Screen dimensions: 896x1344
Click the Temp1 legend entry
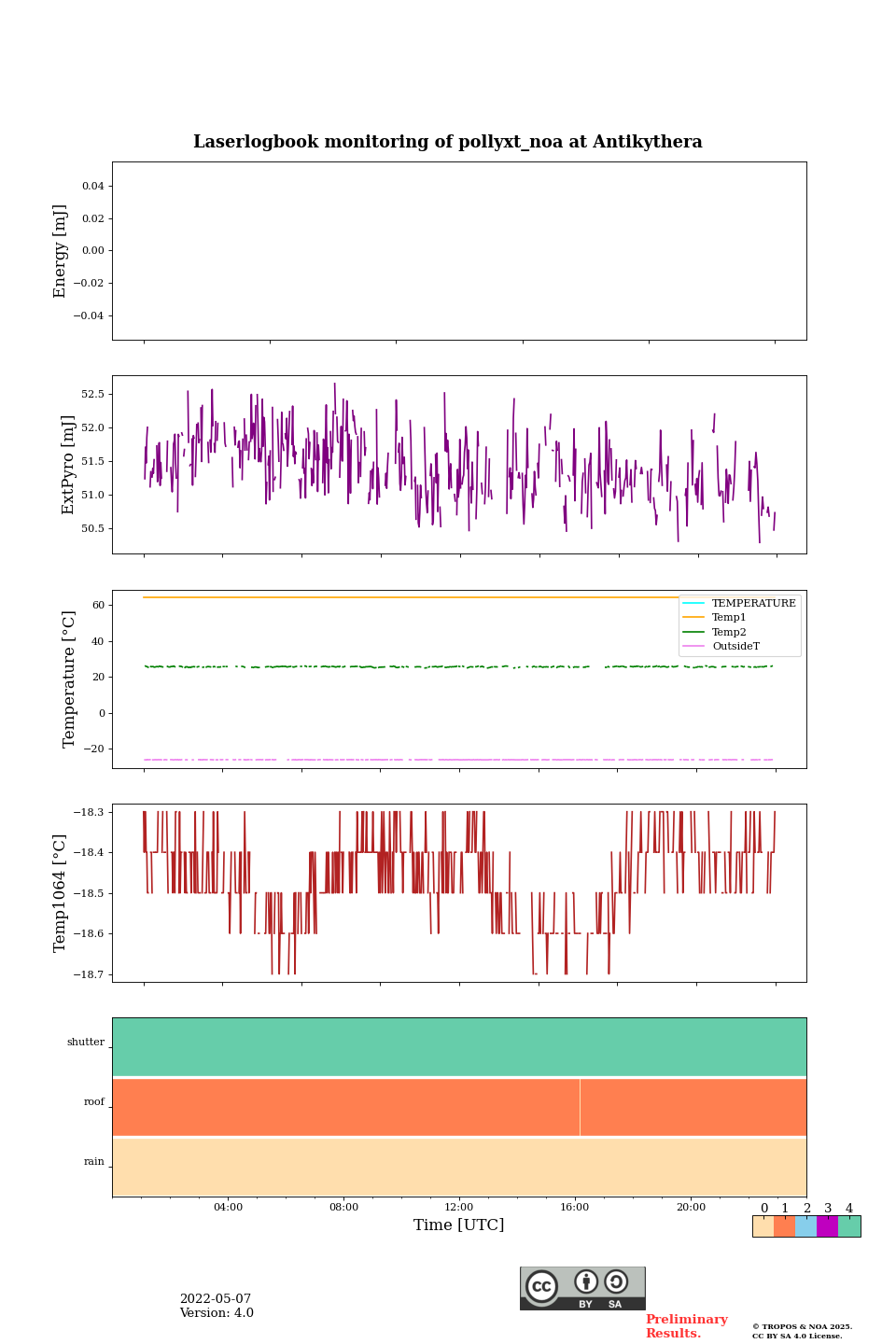point(715,618)
